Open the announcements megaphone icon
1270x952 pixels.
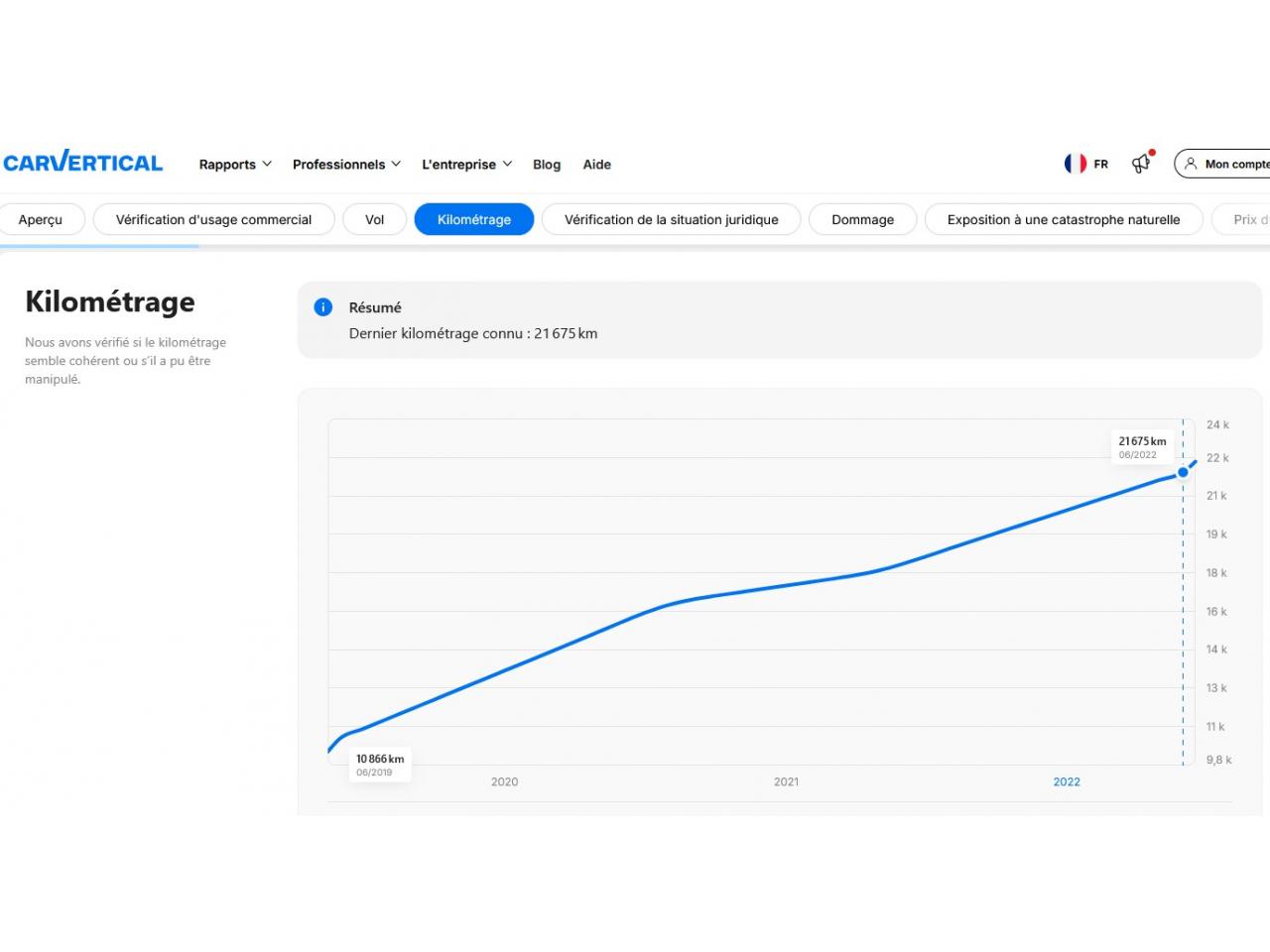click(1142, 164)
